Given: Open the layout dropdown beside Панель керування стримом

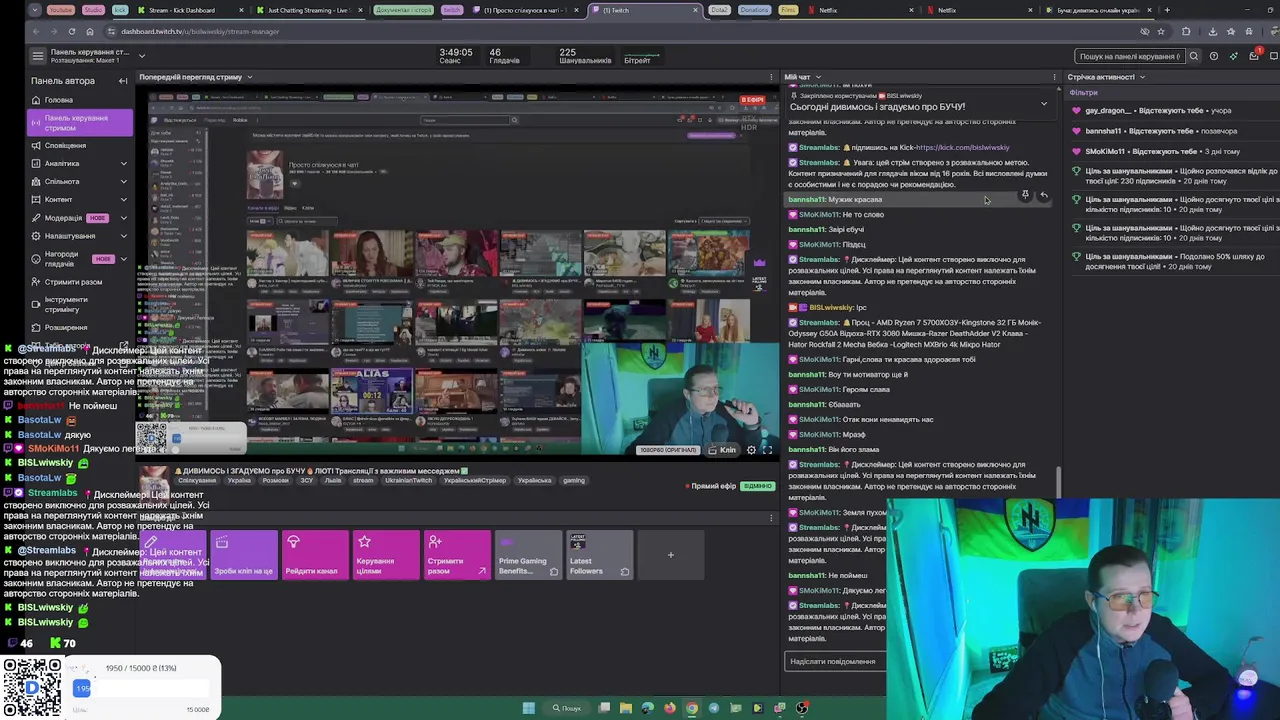Looking at the screenshot, I should coord(141,56).
